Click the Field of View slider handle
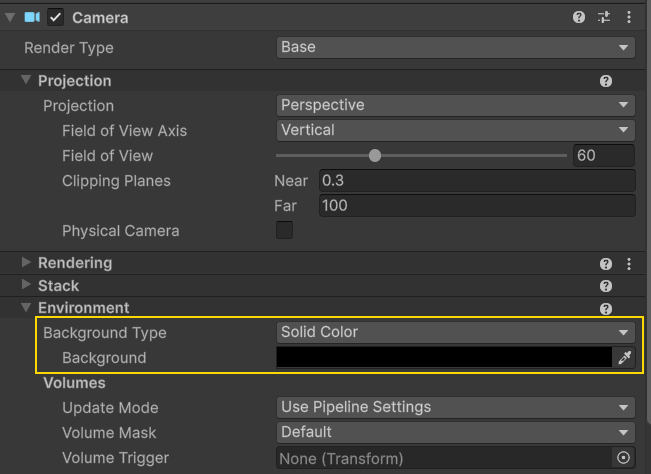 [375, 155]
